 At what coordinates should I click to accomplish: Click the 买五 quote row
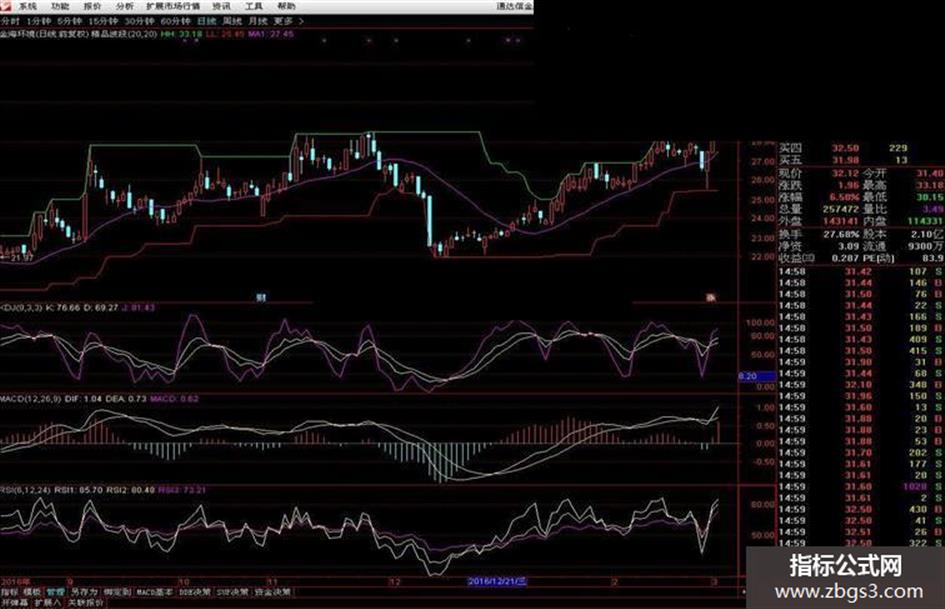coord(843,160)
